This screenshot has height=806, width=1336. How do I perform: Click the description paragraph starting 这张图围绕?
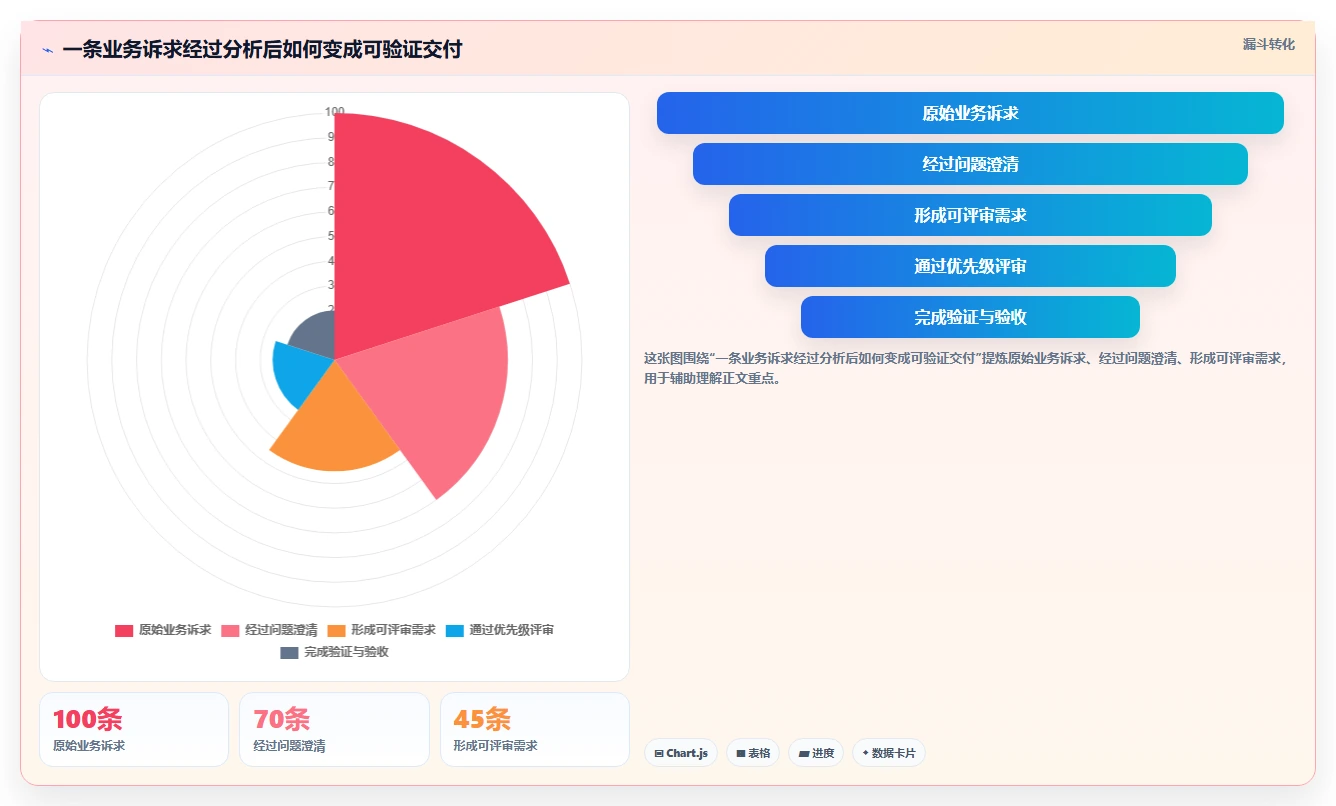[966, 368]
